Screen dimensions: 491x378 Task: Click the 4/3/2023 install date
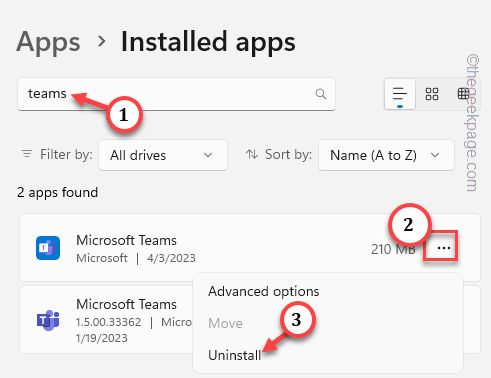[x=171, y=258]
